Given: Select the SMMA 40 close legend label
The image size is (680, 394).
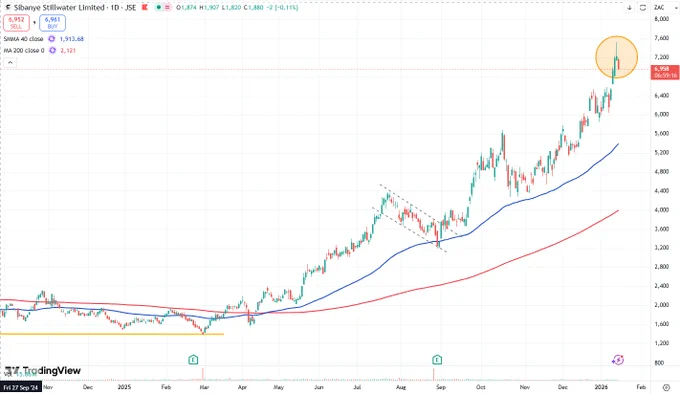Looking at the screenshot, I should 23,39.
